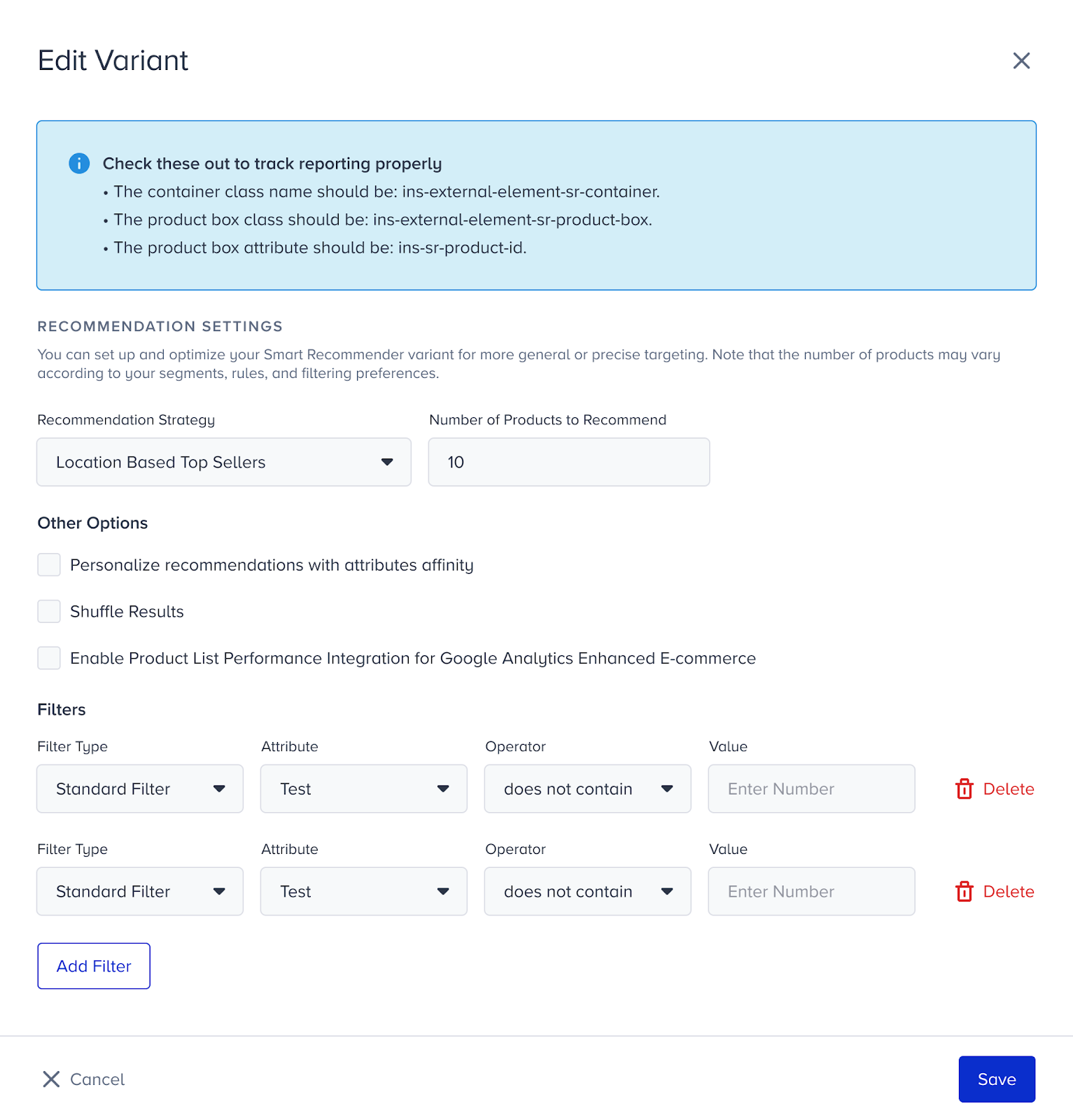Viewport: 1073px width, 1120px height.
Task: Focus the Number of Products to Recommend field
Action: [x=568, y=462]
